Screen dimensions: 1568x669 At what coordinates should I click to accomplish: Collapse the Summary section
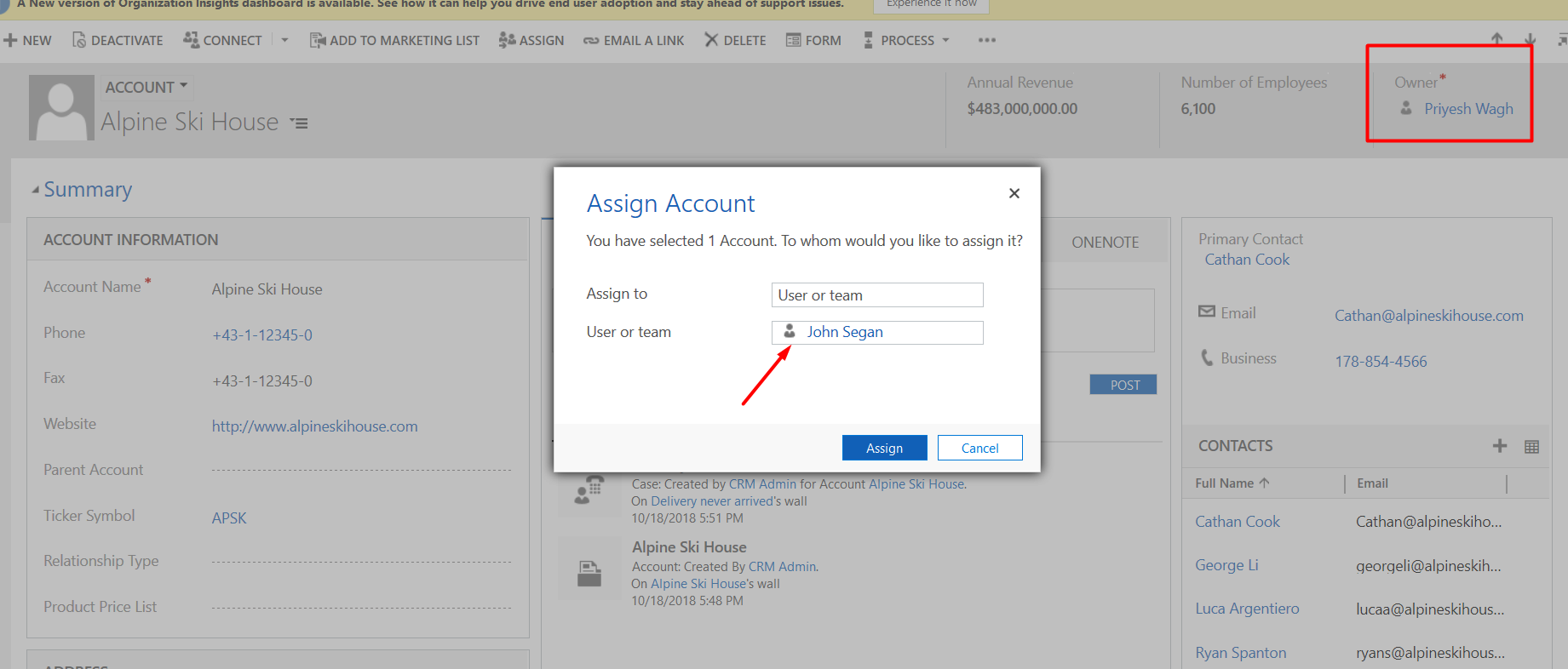point(36,190)
